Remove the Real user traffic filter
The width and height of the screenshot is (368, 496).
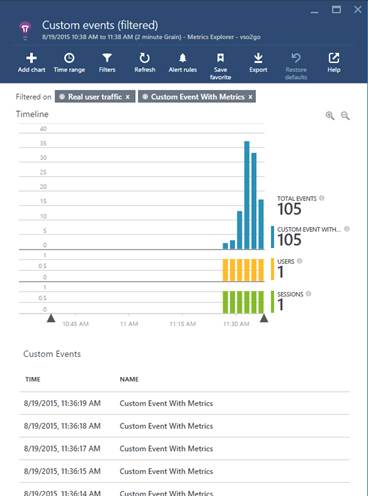point(127,97)
